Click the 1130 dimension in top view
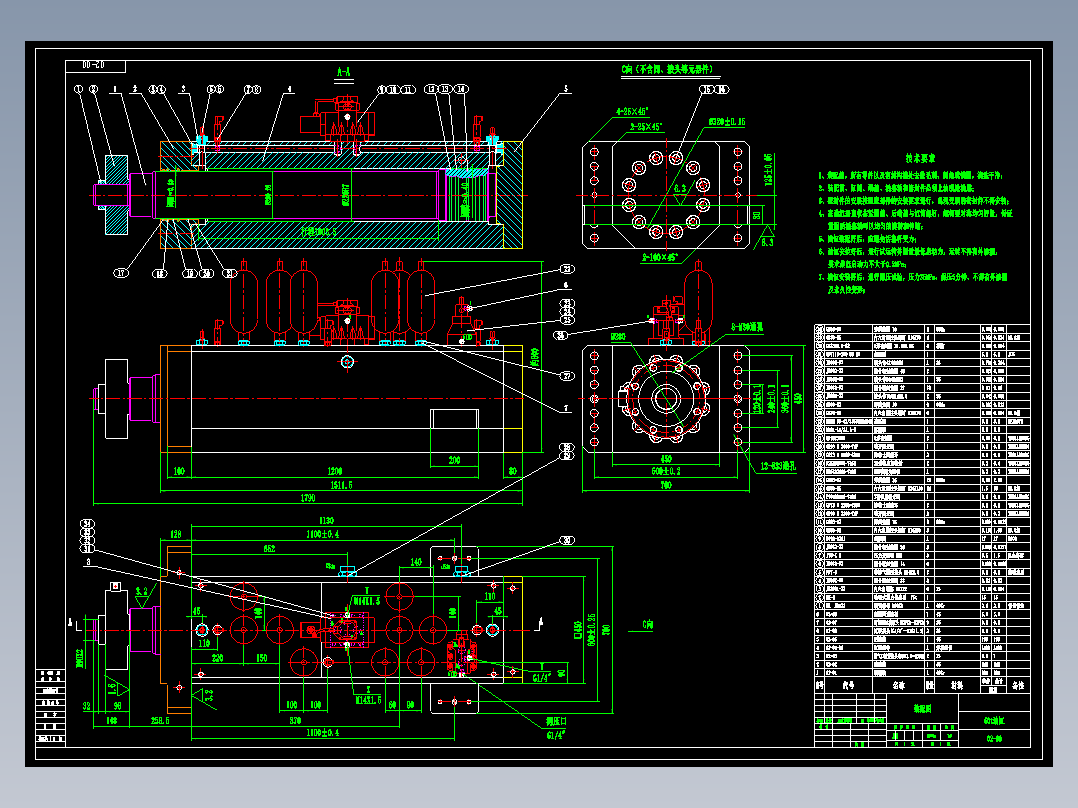The height and width of the screenshot is (808, 1078). click(x=326, y=521)
